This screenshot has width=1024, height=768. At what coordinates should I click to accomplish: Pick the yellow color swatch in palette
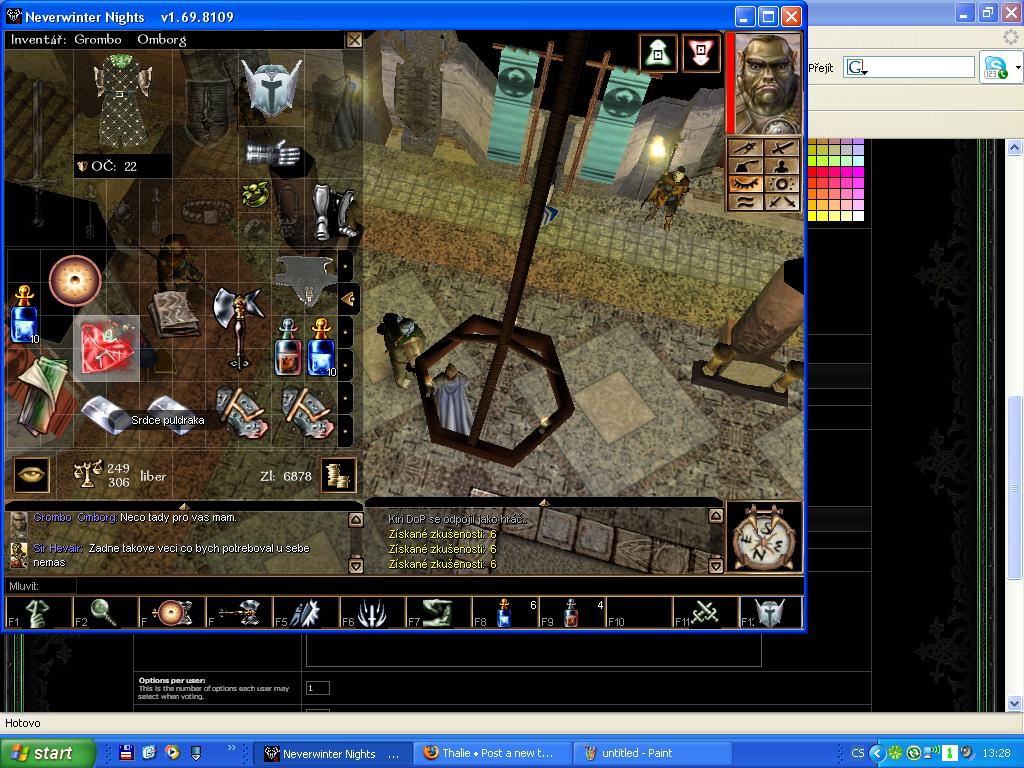tap(813, 214)
